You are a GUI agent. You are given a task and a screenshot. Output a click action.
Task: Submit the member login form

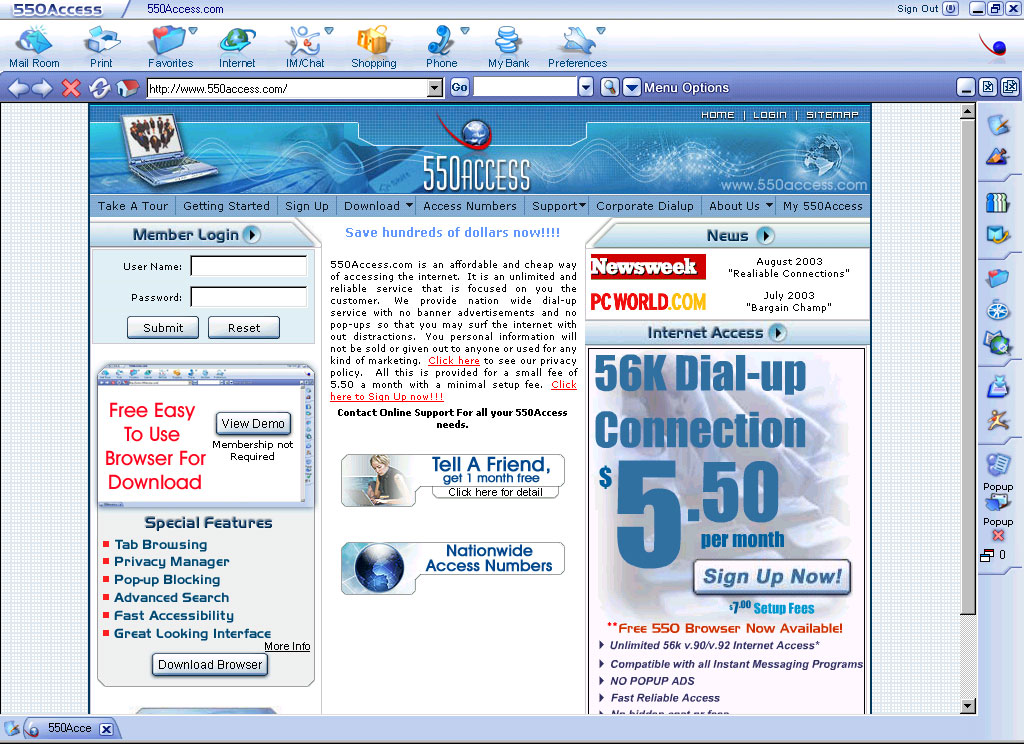[x=163, y=327]
